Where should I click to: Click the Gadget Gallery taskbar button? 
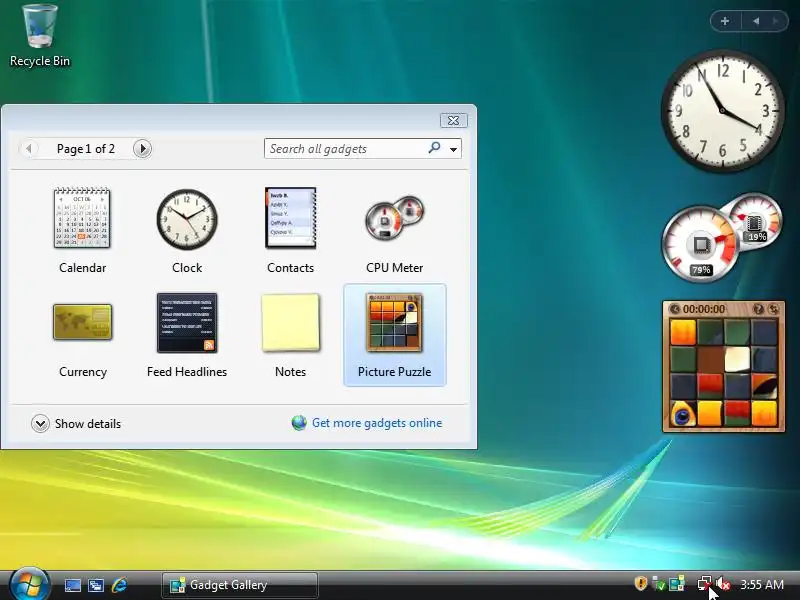click(x=240, y=585)
